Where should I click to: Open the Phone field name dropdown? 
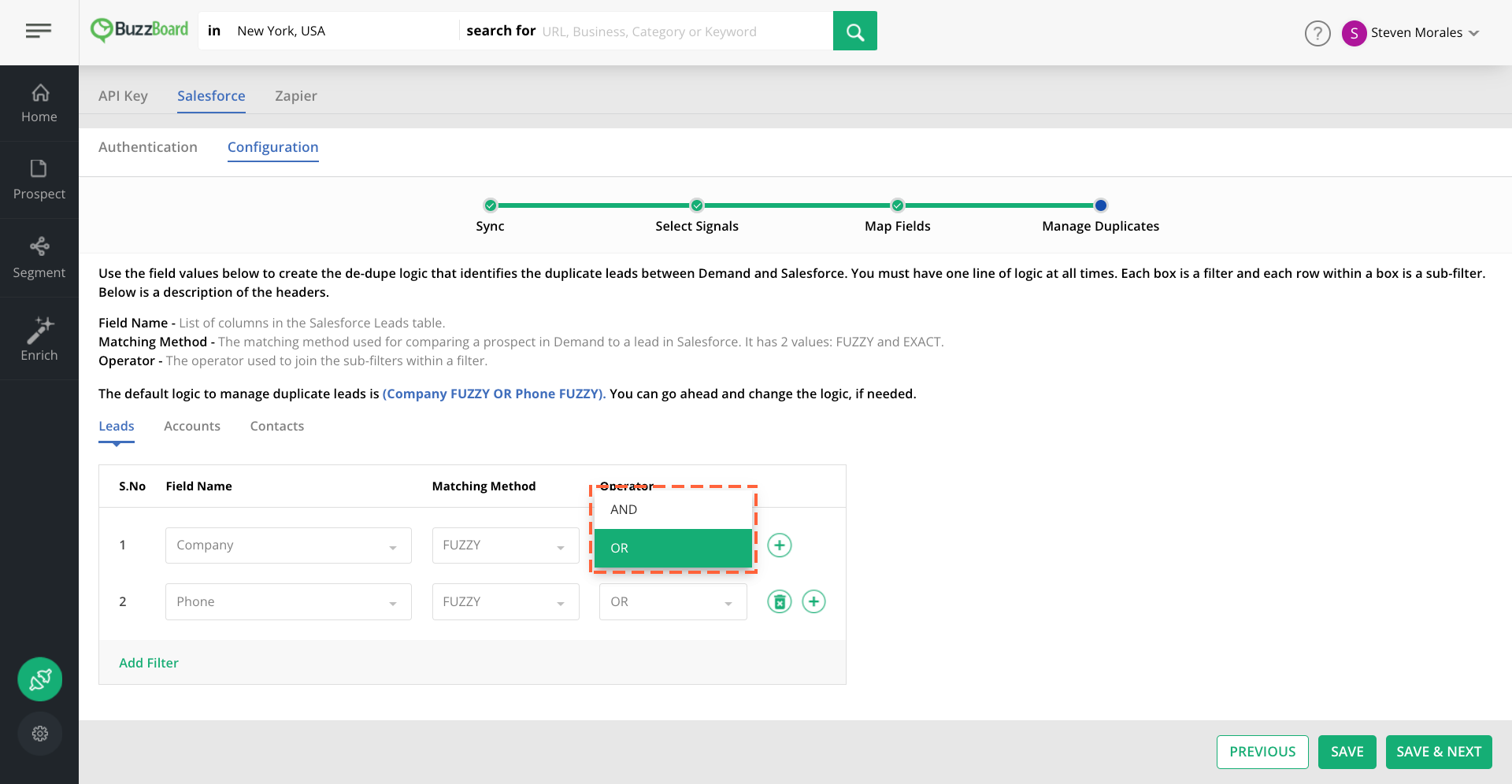(x=288, y=602)
